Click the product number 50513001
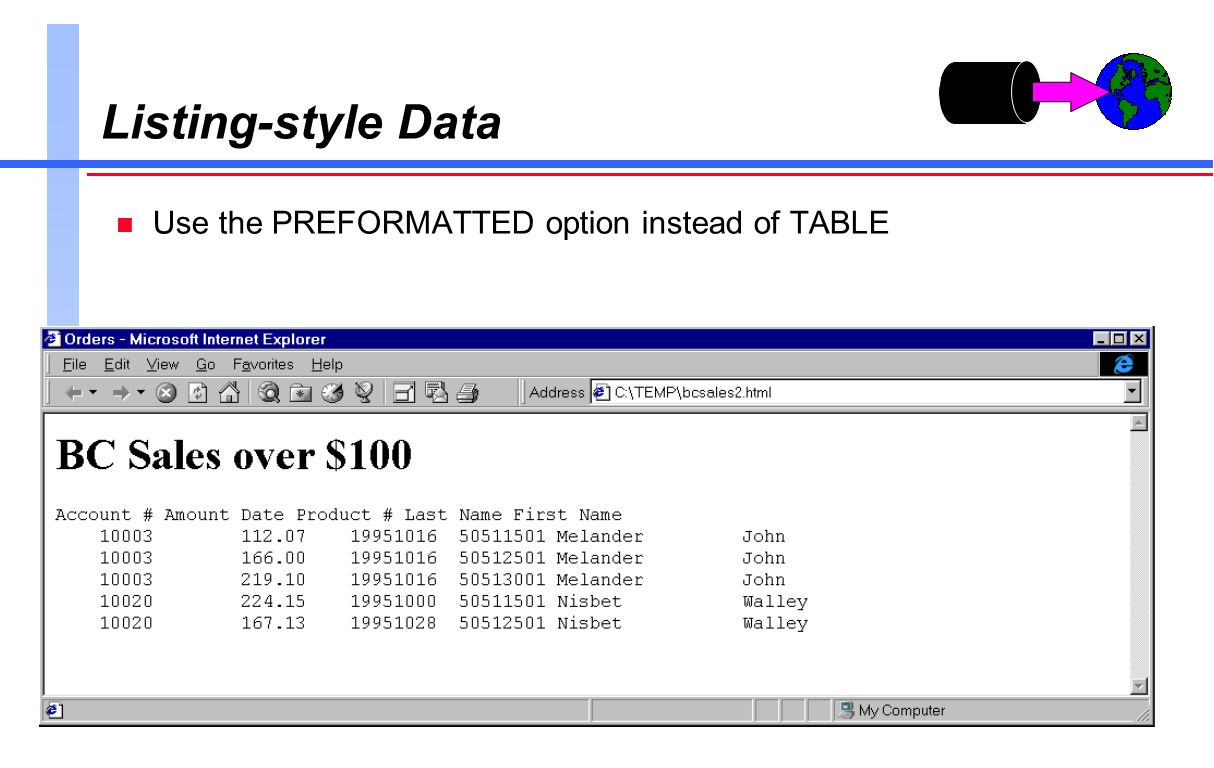Image resolution: width=1214 pixels, height=768 pixels. point(502,580)
